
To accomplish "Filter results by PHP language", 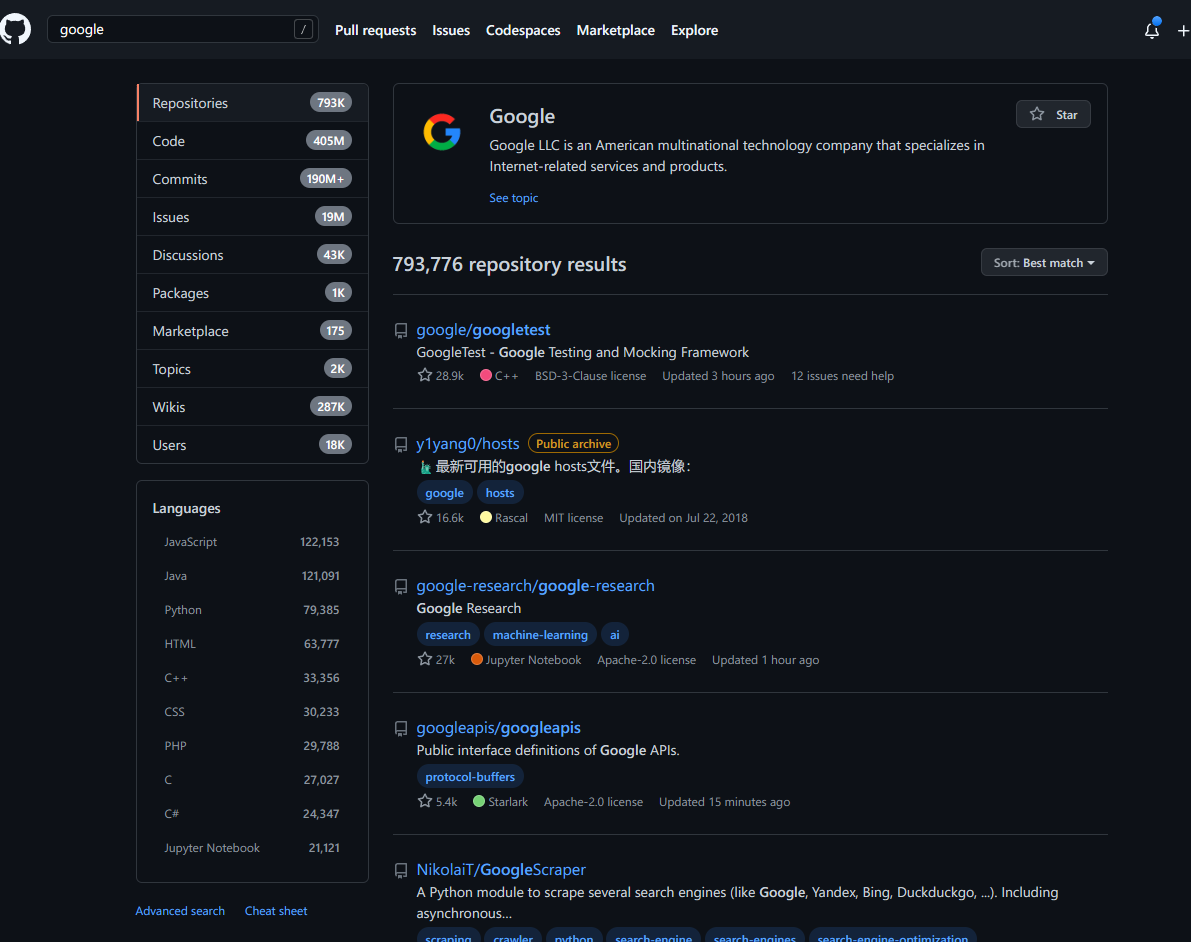I will coord(252,746).
